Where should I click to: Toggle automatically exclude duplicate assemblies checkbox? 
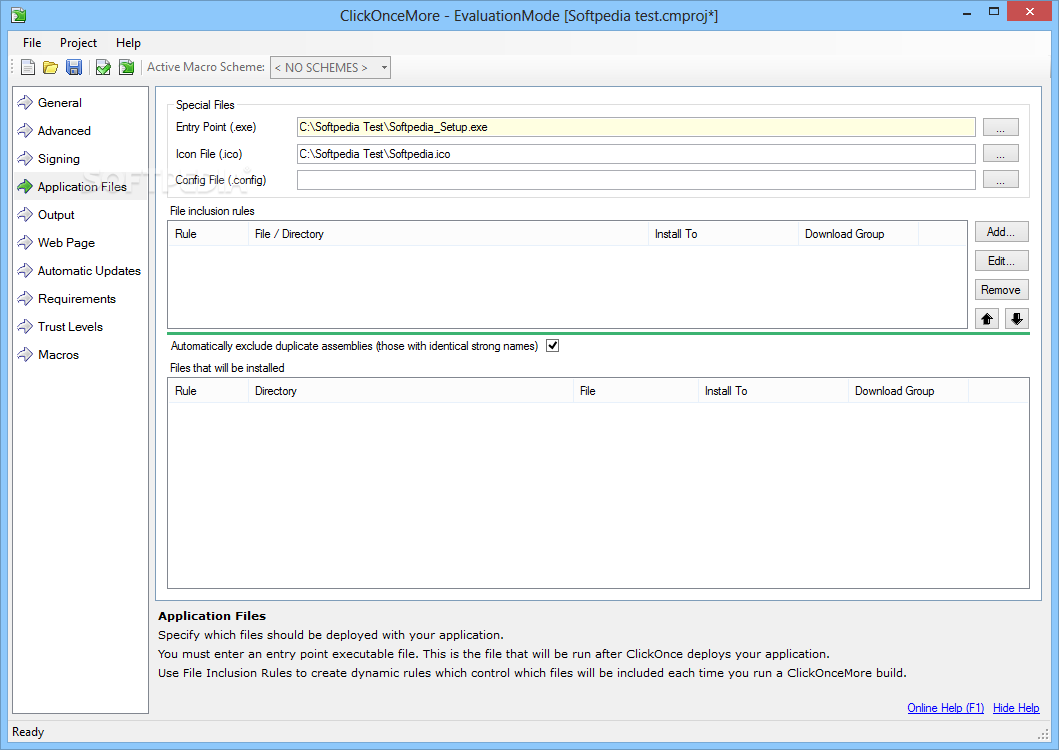tap(552, 346)
